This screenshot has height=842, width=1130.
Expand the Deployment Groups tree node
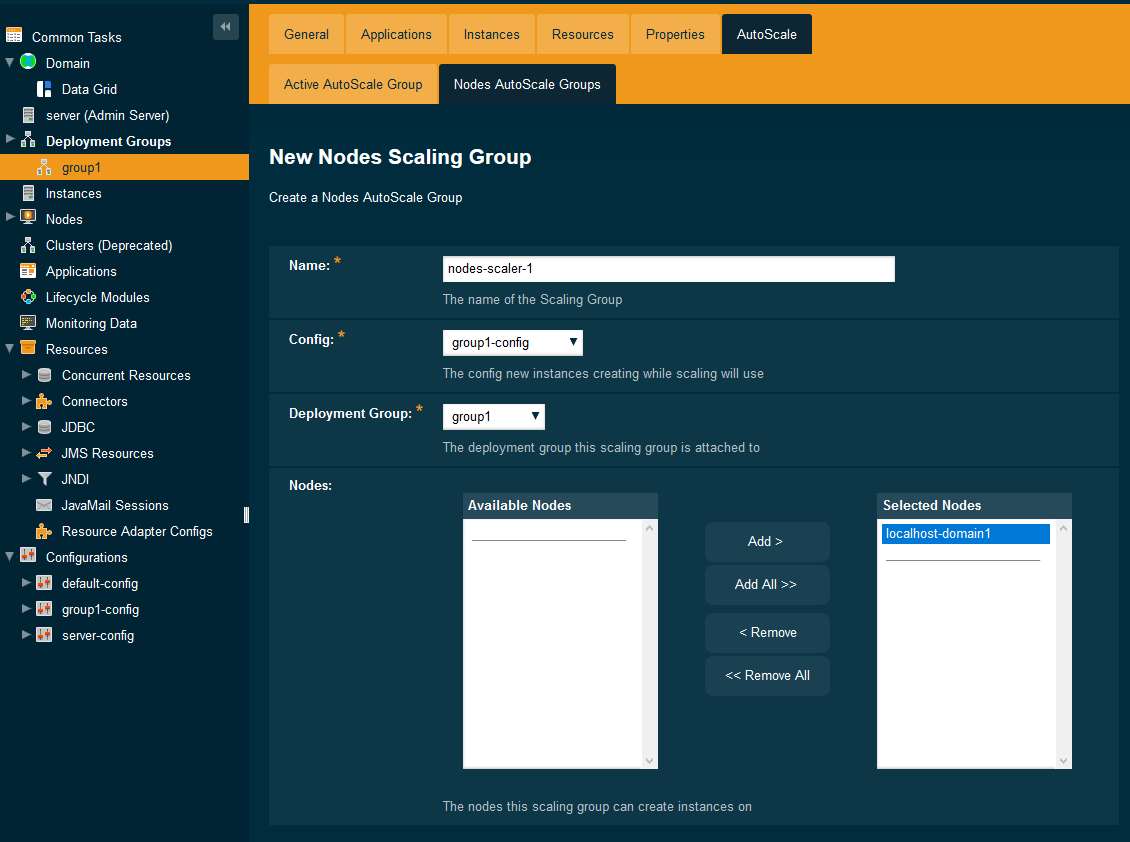pyautogui.click(x=9, y=138)
